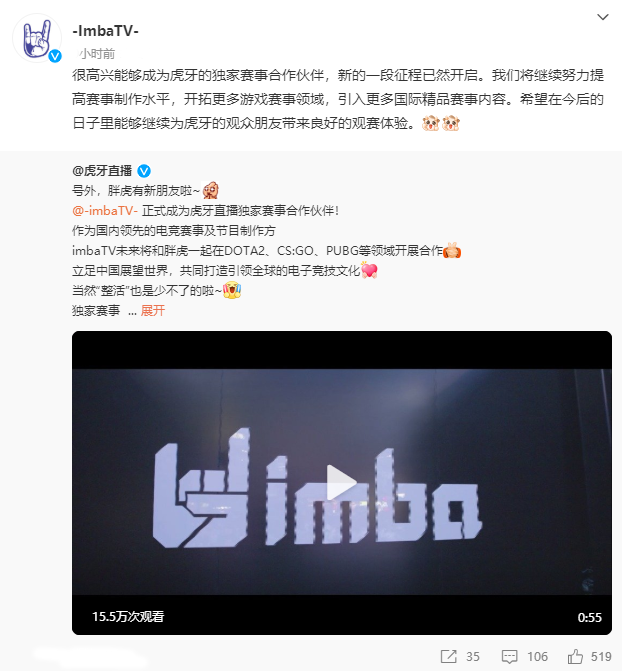Open the post options chevron menu
Screen dimensions: 622x671
point(603,17)
